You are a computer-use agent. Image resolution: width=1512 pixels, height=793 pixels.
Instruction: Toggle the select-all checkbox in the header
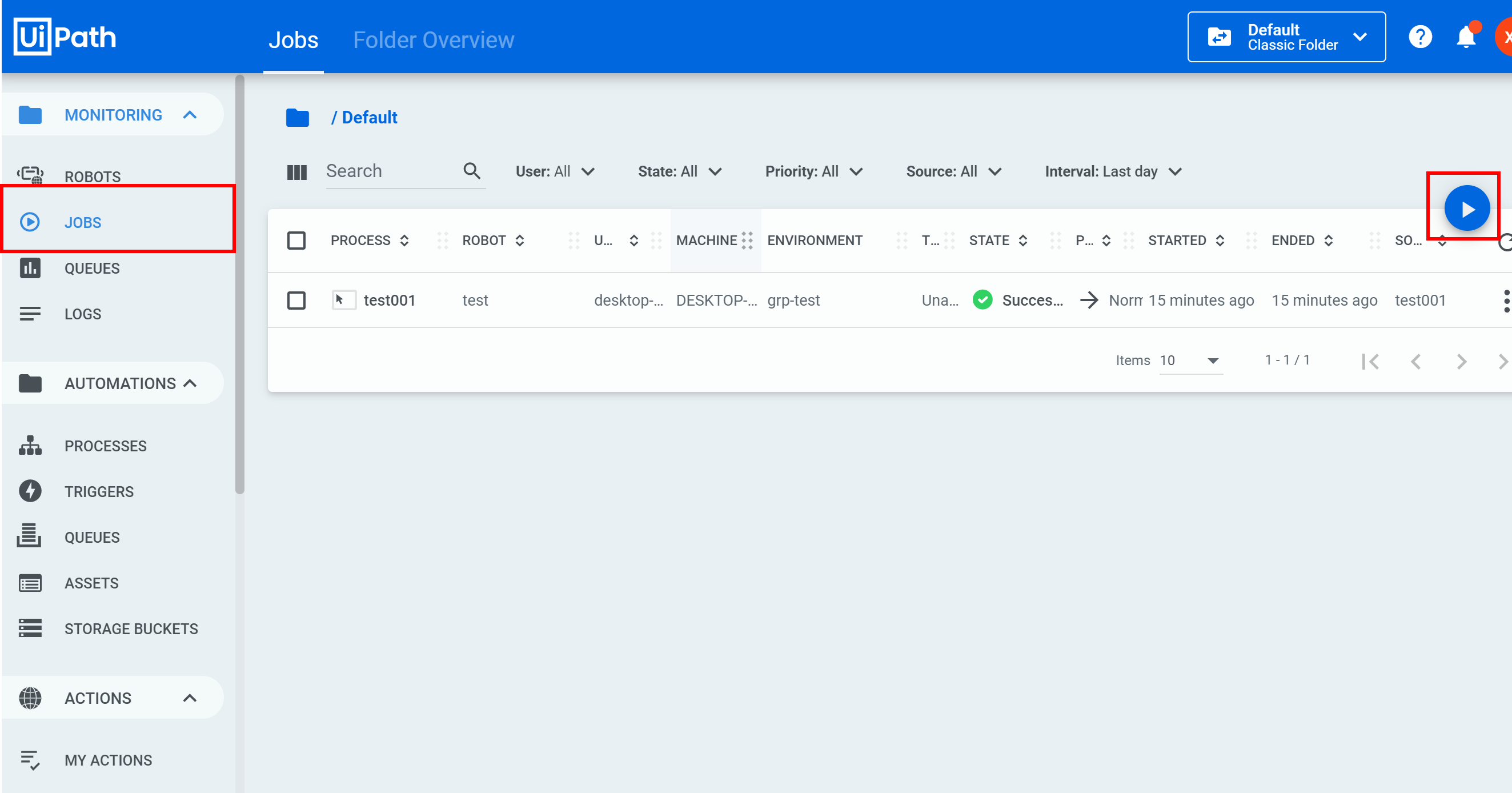click(x=296, y=240)
